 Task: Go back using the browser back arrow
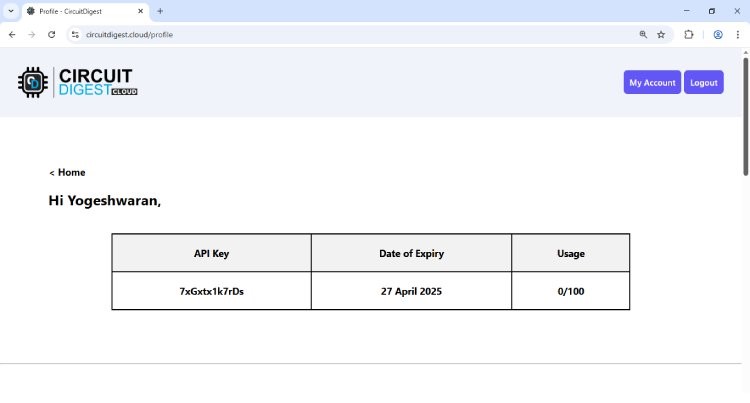coord(12,34)
